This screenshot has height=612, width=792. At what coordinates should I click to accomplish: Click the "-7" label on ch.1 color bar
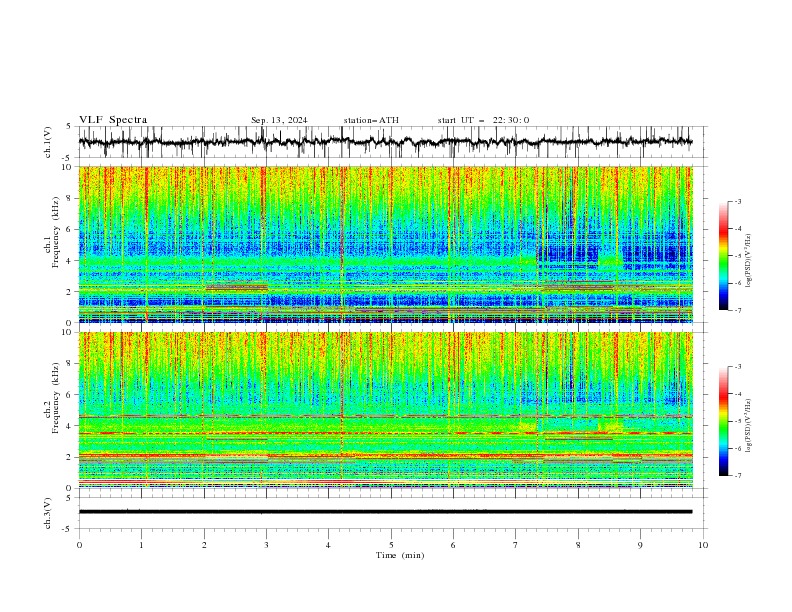(737, 310)
